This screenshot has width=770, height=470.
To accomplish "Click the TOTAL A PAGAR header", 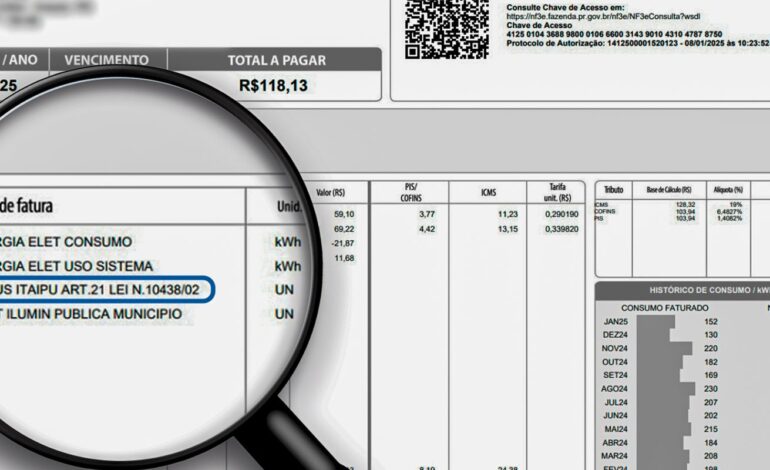I will 276,60.
